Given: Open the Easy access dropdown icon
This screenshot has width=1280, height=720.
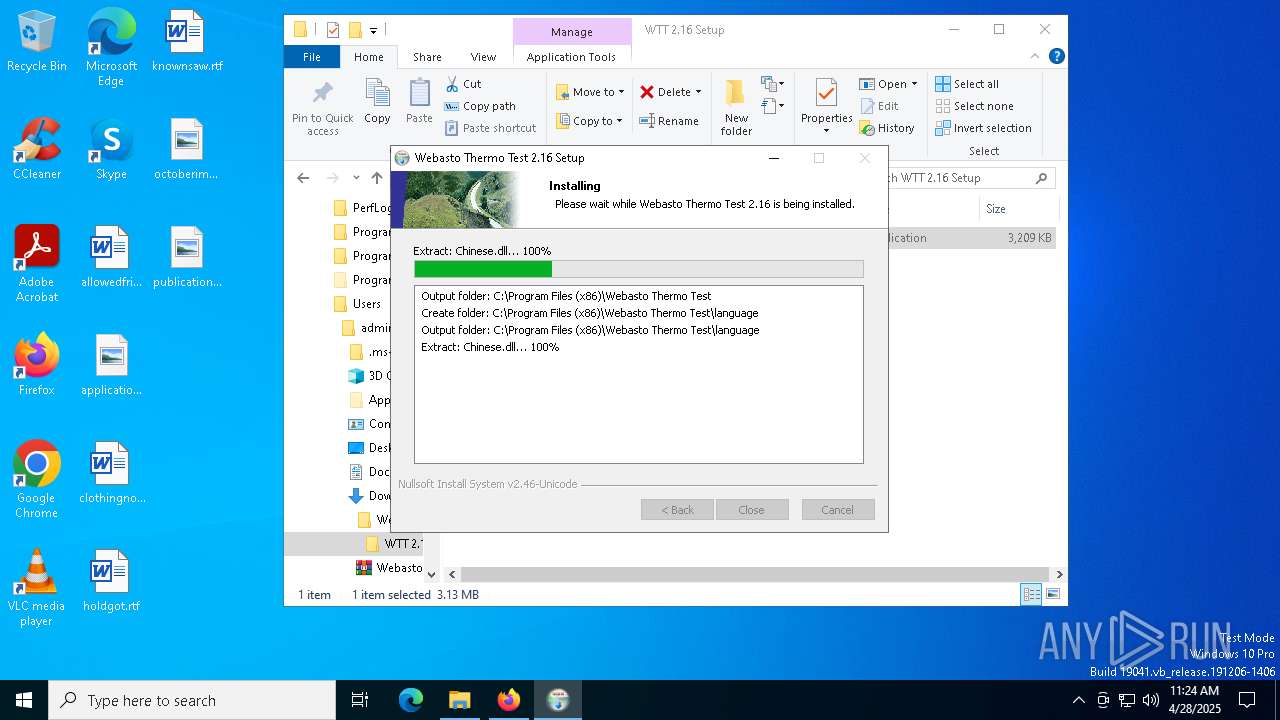Looking at the screenshot, I should pos(772,105).
